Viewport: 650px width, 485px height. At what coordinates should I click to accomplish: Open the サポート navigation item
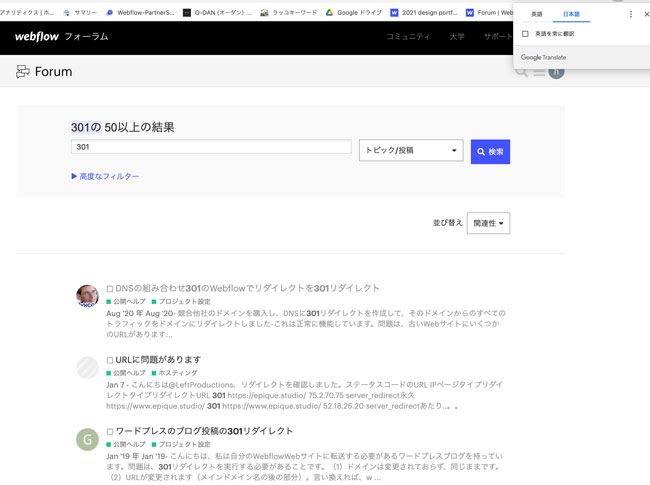(498, 36)
